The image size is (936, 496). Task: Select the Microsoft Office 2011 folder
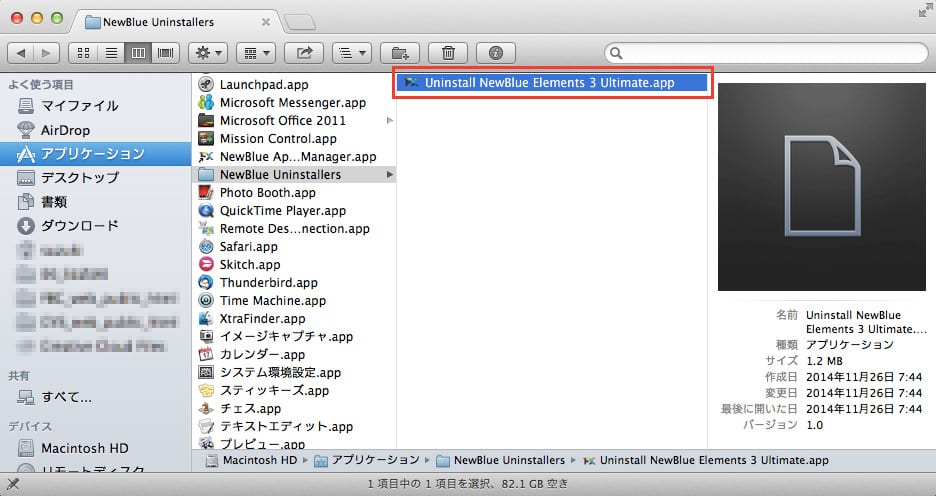click(x=294, y=121)
